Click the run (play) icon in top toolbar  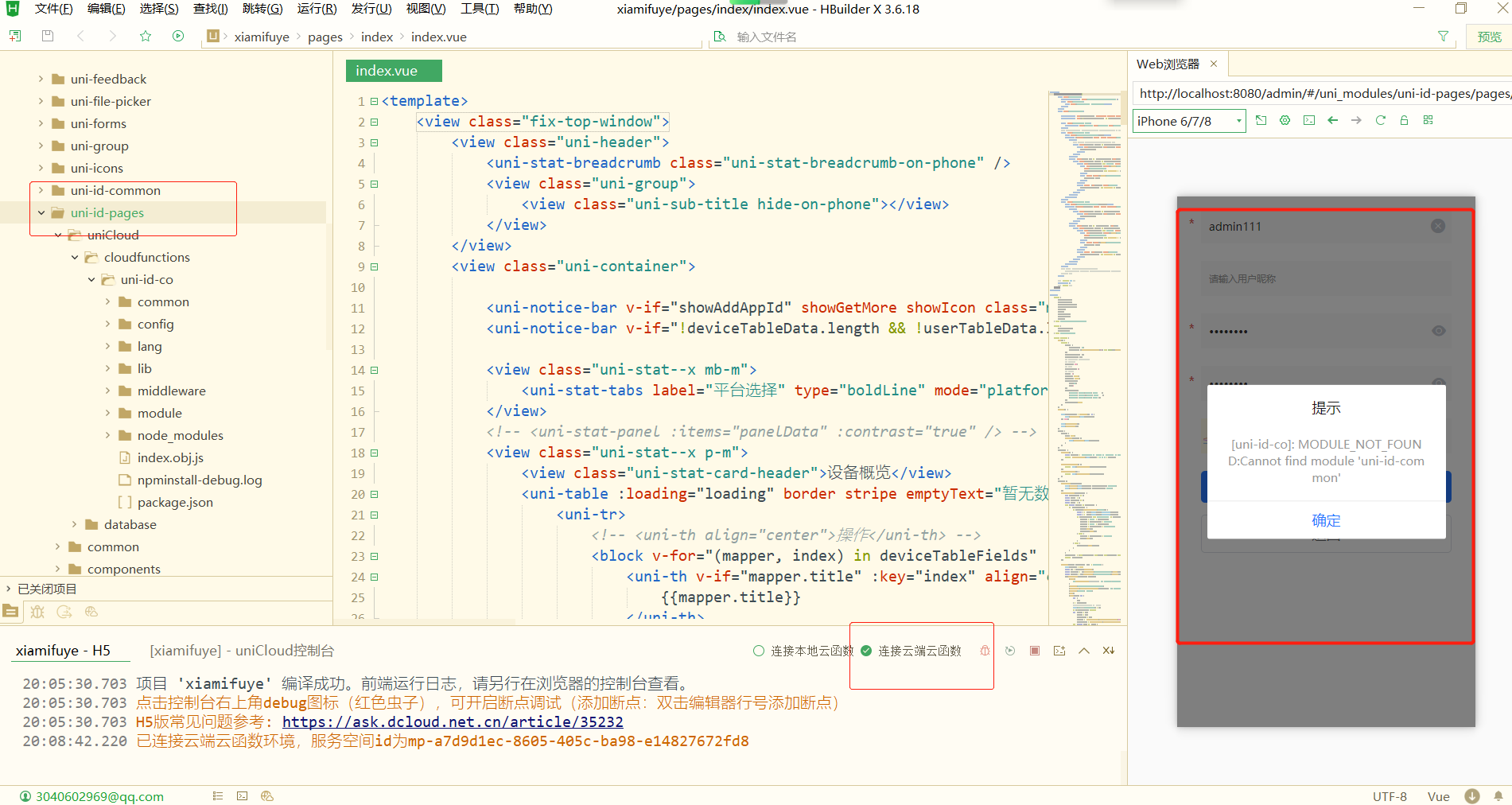[178, 36]
